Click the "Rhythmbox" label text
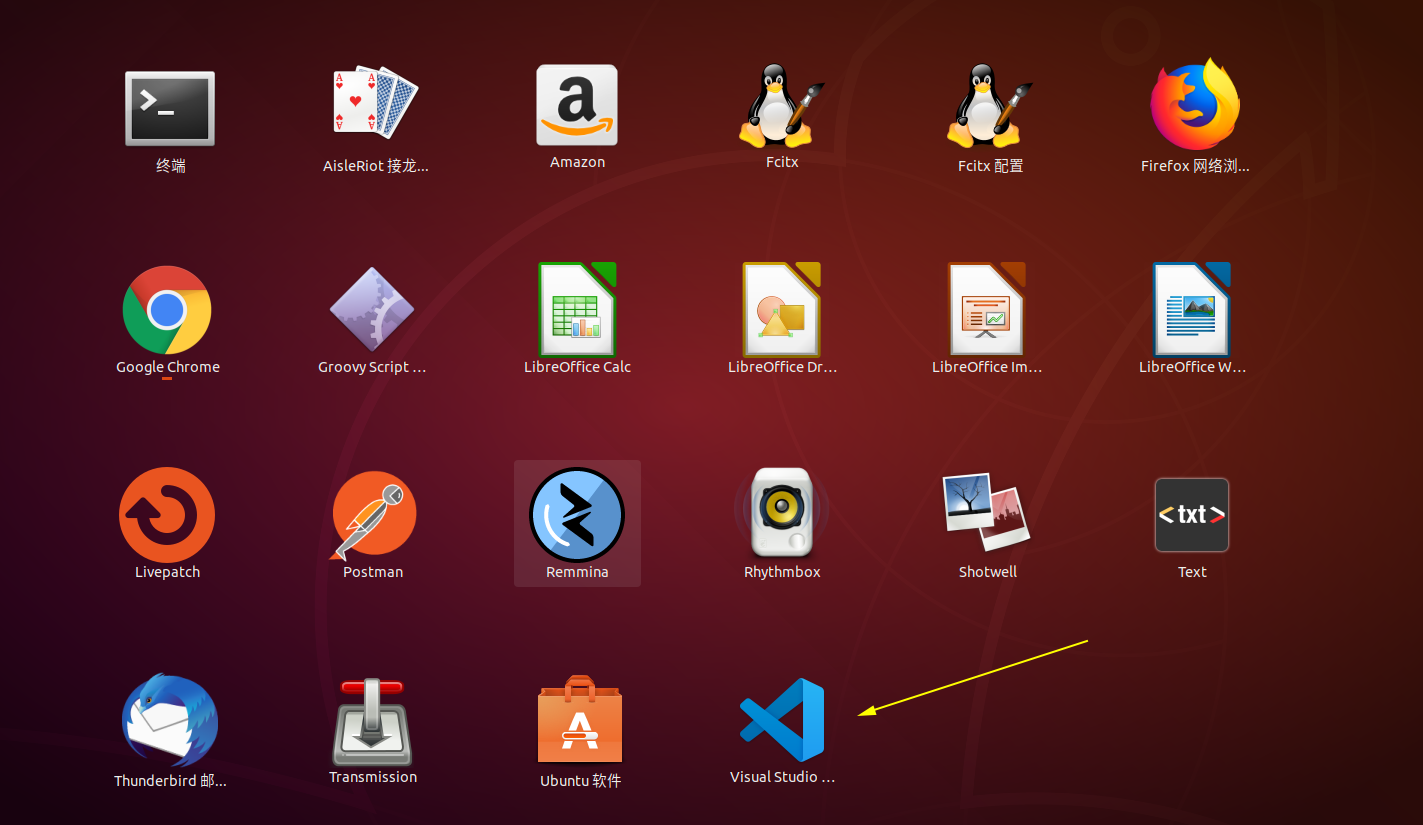1423x825 pixels. 782,572
